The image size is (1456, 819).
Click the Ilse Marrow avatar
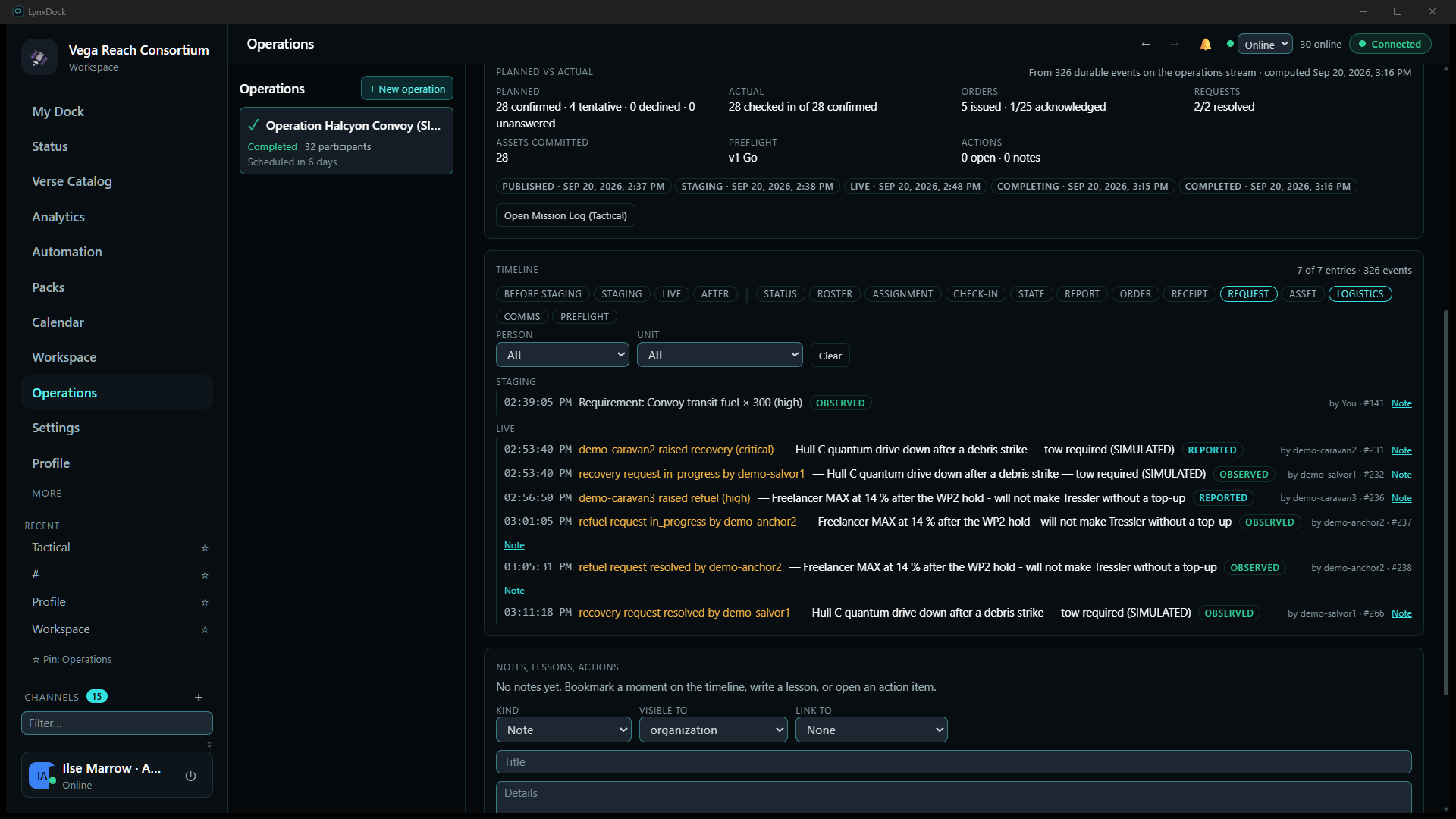[x=42, y=775]
